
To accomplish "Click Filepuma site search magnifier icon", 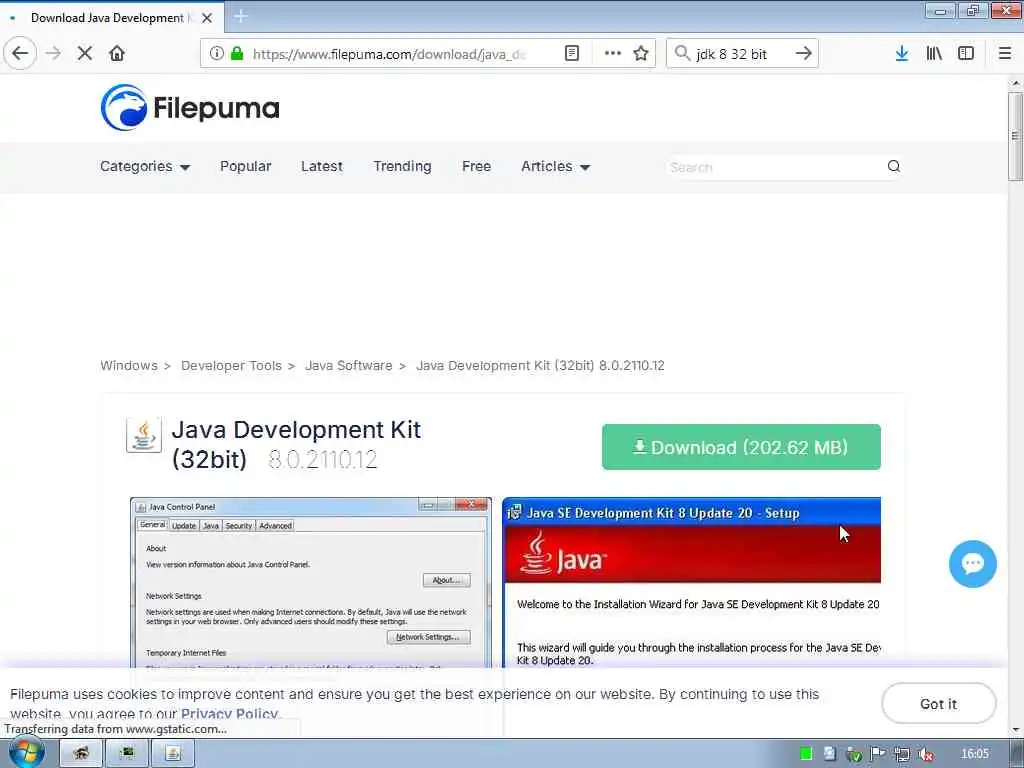I will coord(893,167).
